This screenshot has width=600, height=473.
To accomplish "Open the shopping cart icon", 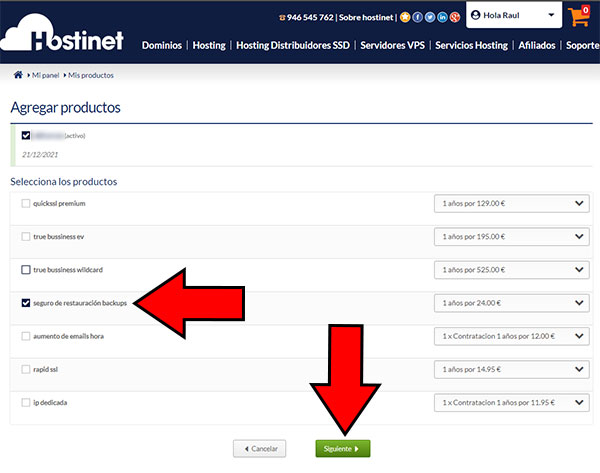I will tap(579, 16).
